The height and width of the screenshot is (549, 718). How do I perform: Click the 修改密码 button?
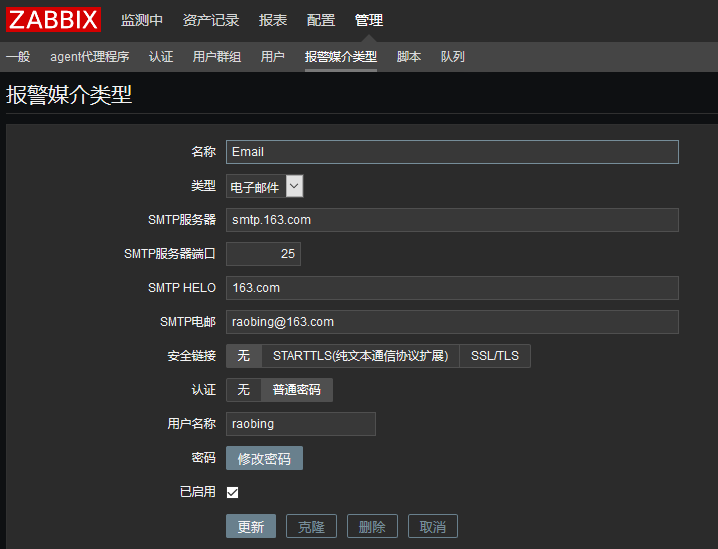click(x=264, y=458)
